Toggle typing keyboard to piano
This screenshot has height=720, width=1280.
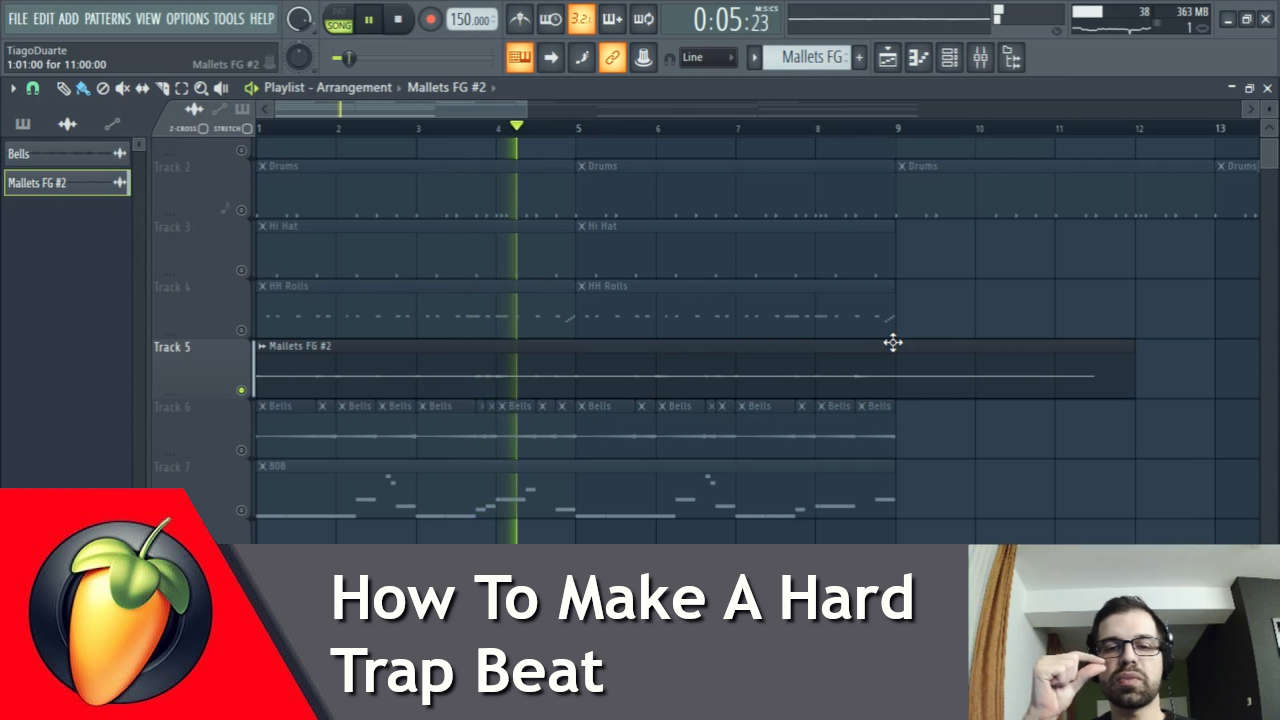point(519,57)
